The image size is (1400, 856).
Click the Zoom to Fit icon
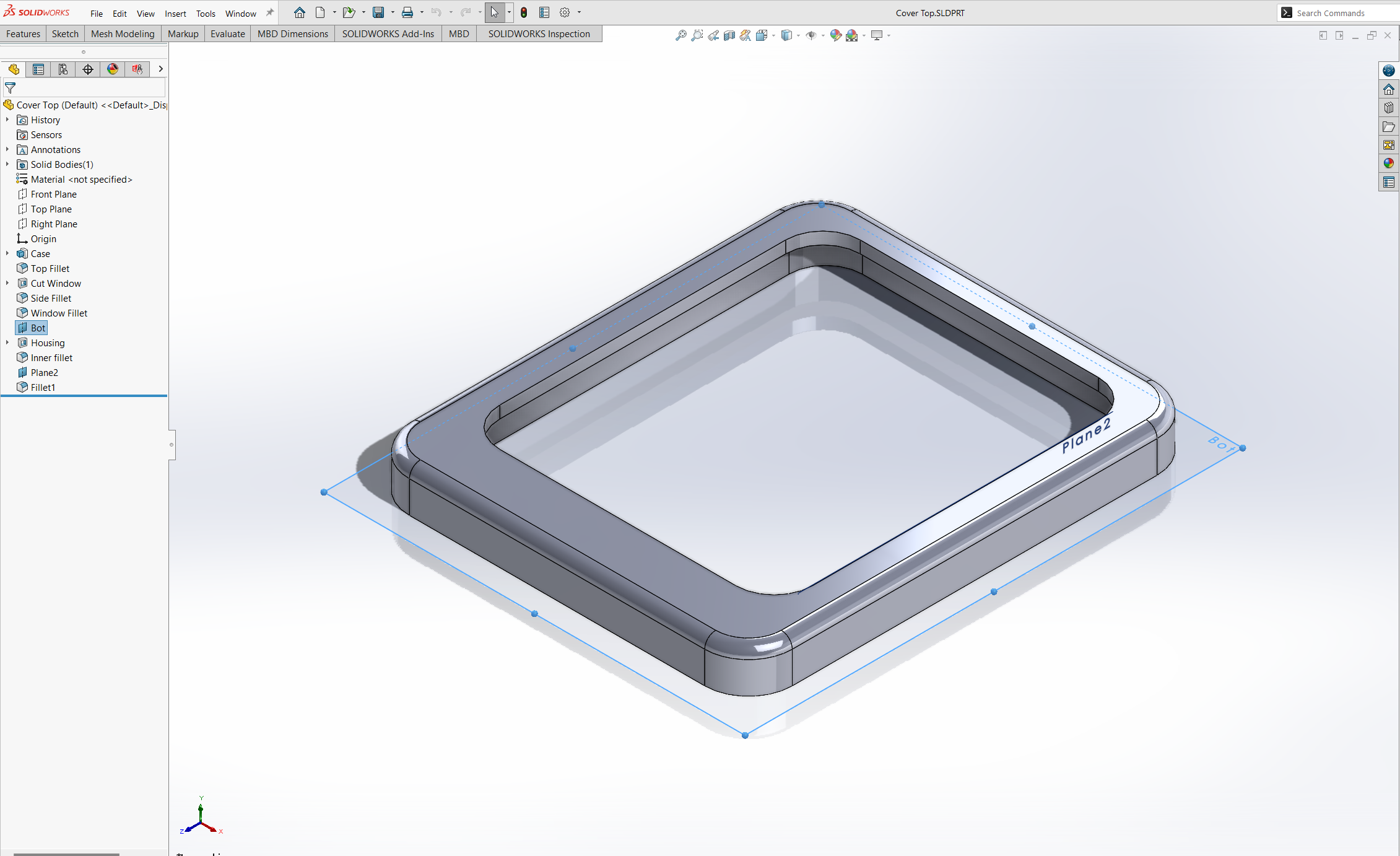pyautogui.click(x=680, y=35)
